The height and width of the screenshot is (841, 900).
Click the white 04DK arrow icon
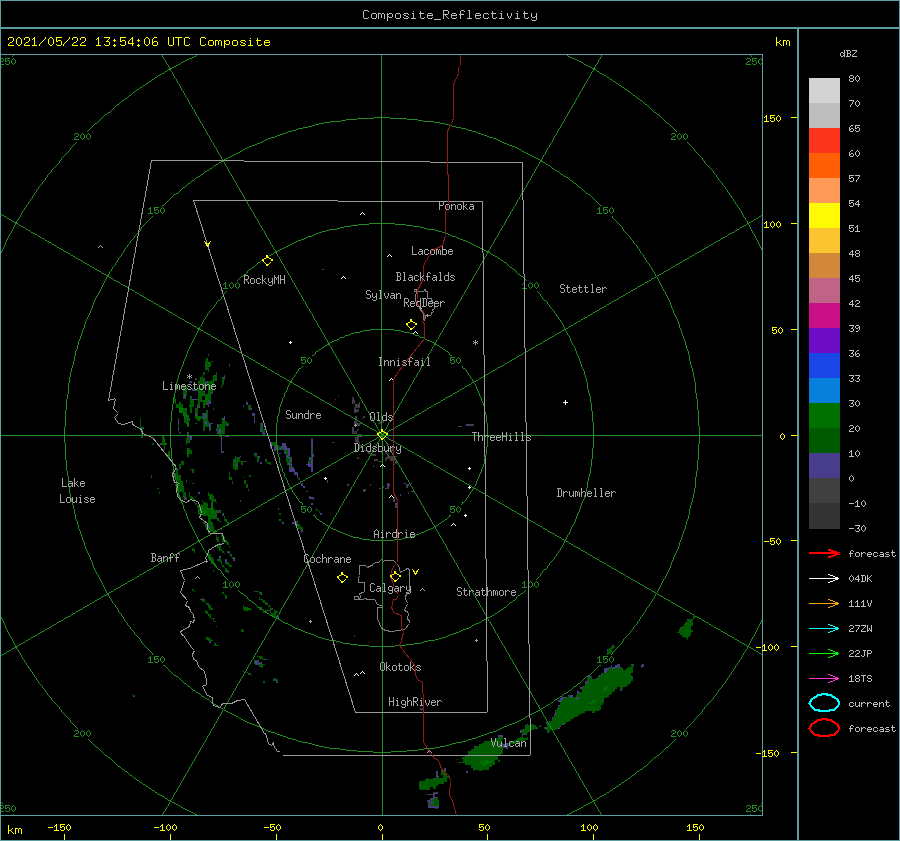click(824, 578)
